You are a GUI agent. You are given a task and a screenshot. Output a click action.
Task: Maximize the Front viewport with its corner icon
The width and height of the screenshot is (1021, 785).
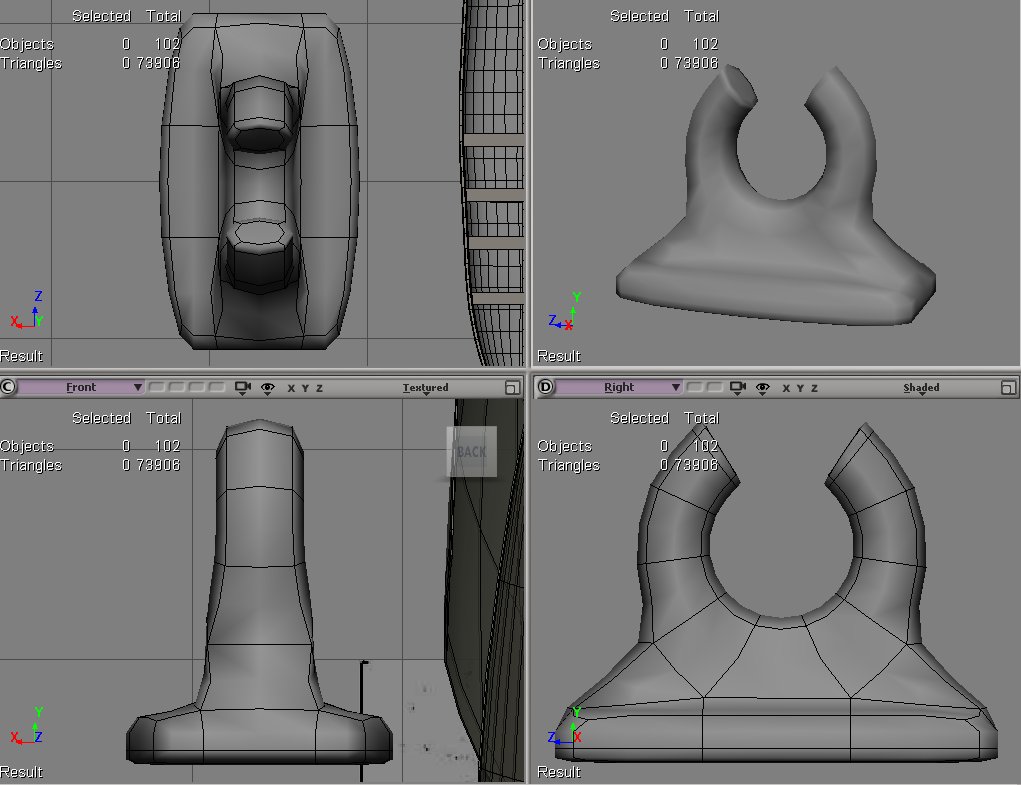[512, 387]
